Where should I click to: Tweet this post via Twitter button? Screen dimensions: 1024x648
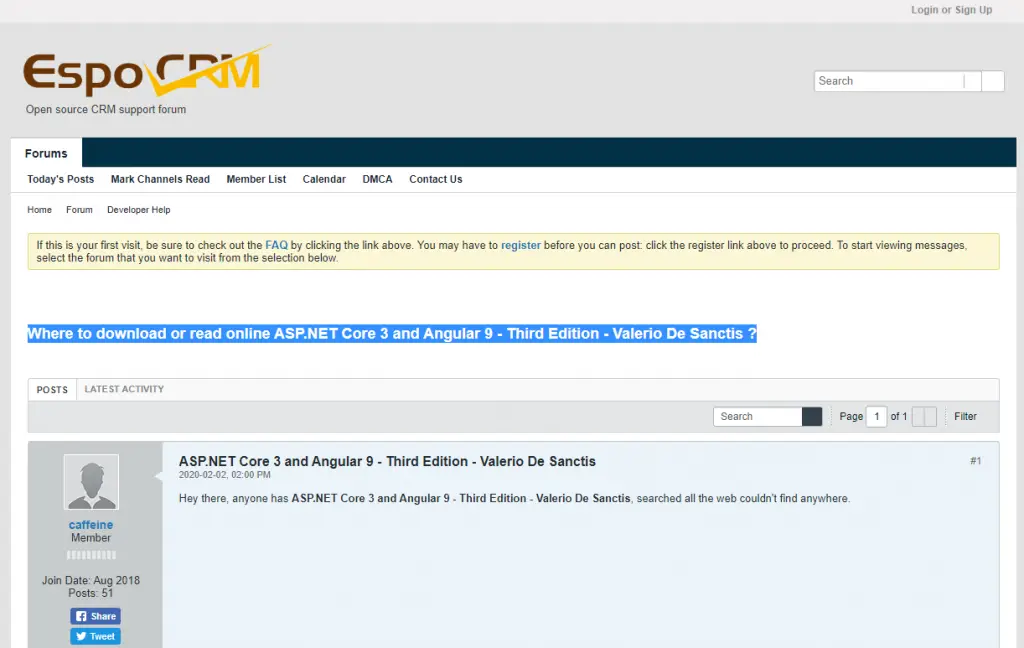tap(95, 636)
